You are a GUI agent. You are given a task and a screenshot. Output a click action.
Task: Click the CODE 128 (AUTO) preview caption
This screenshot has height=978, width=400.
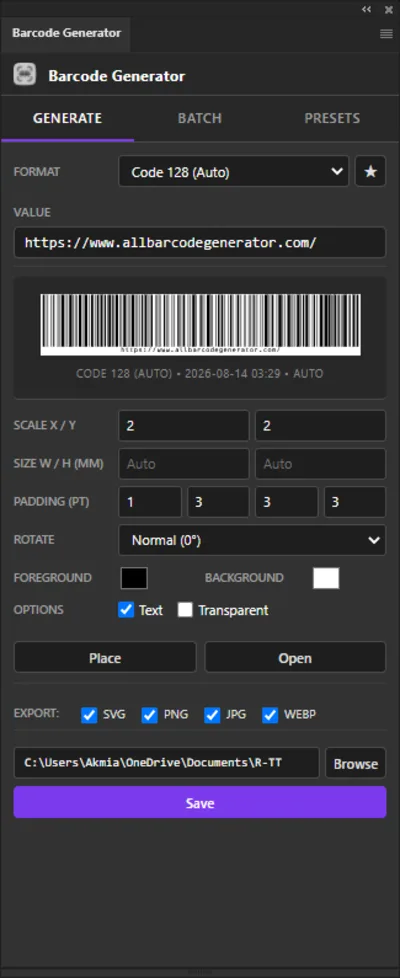click(200, 374)
